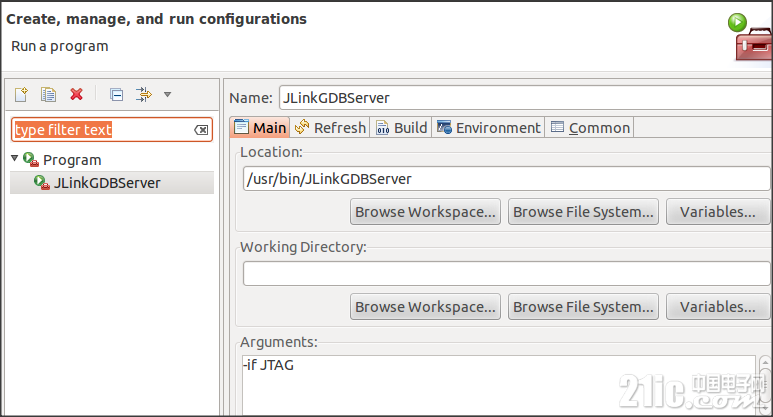The image size is (773, 417).
Task: Open the filter options dropdown arrow
Action: [x=168, y=94]
